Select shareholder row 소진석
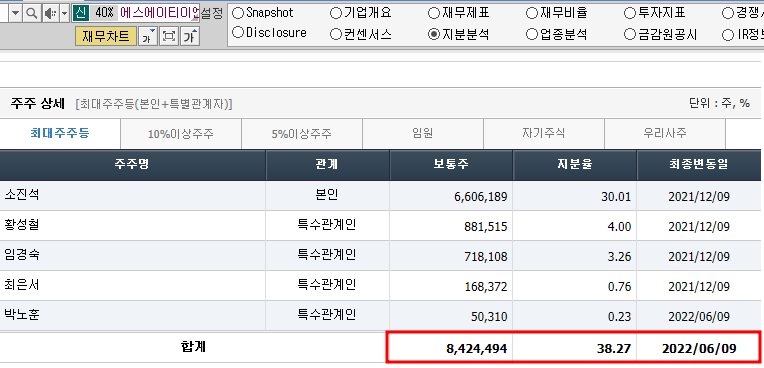The image size is (764, 368). click(x=380, y=196)
